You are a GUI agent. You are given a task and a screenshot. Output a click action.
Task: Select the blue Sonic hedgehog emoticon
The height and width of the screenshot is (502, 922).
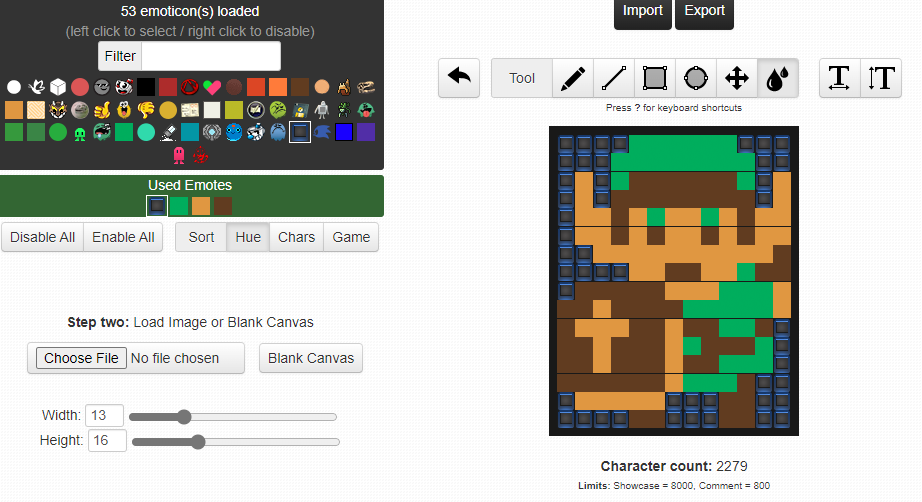point(322,132)
